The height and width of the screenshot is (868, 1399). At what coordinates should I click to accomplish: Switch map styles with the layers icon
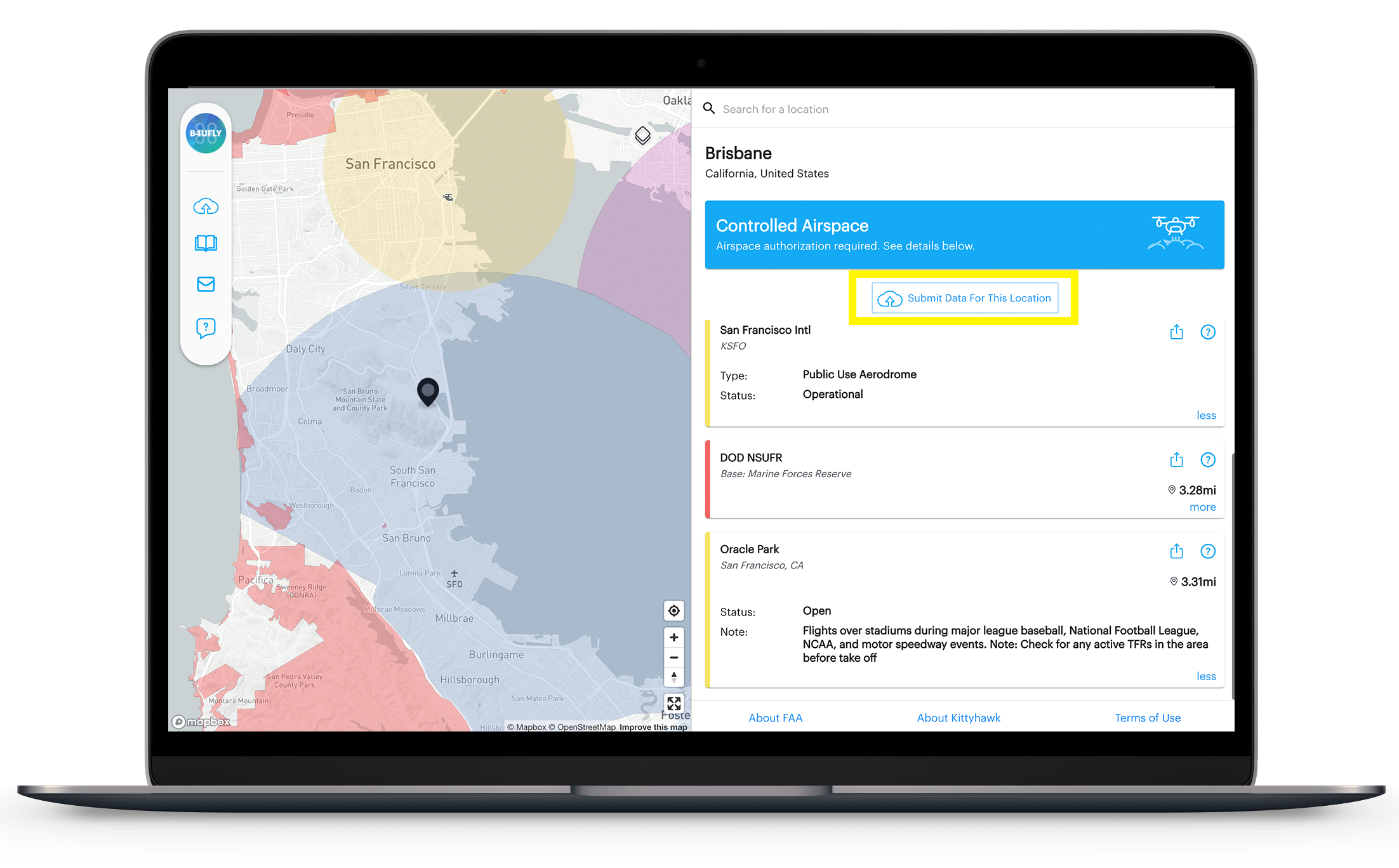[643, 135]
